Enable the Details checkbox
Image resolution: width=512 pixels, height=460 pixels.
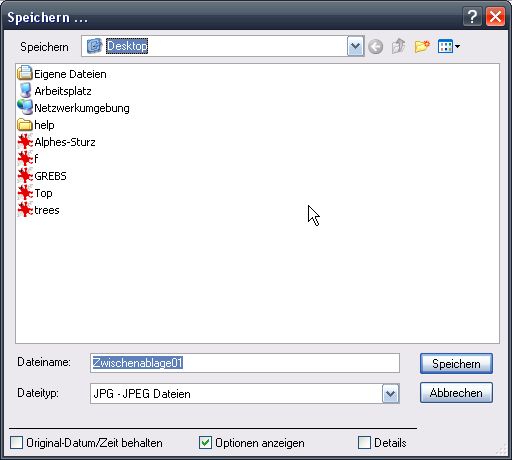[x=364, y=443]
